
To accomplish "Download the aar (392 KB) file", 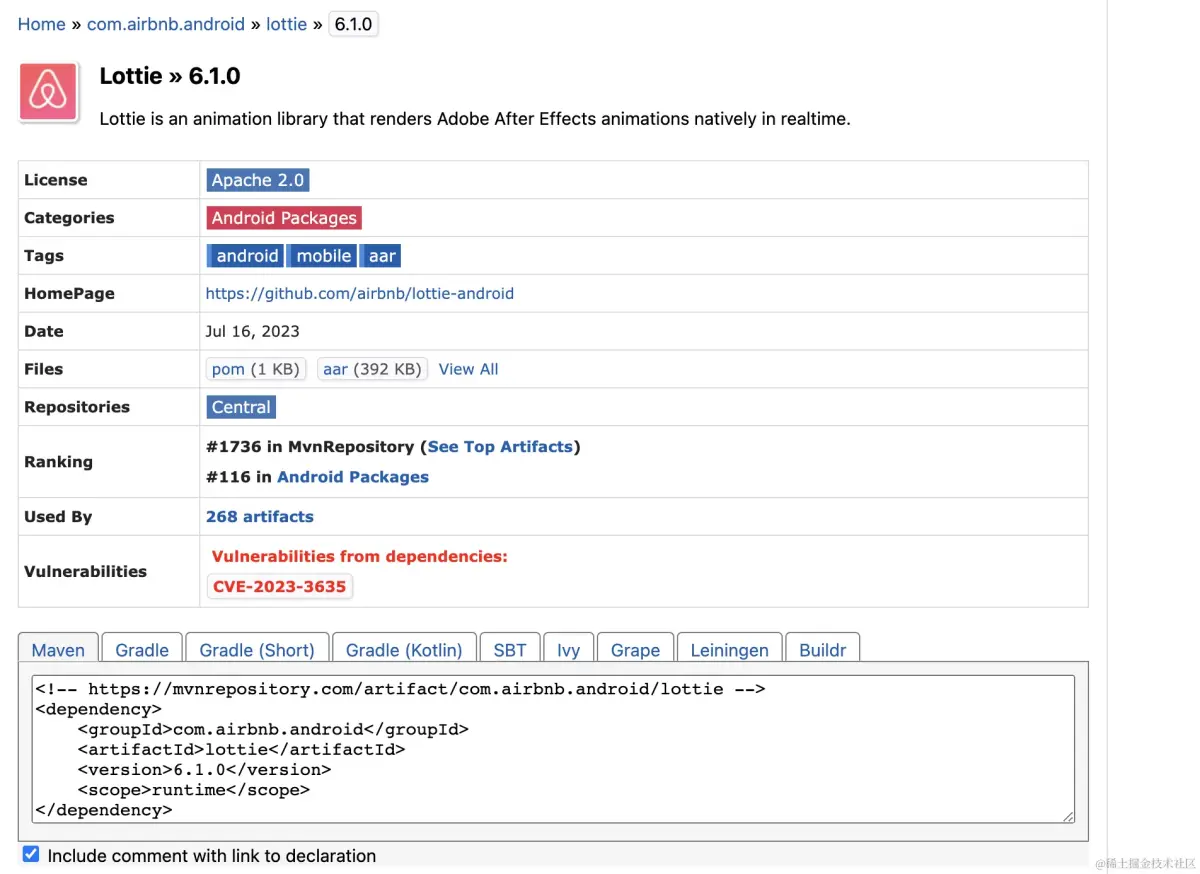I will 372,369.
